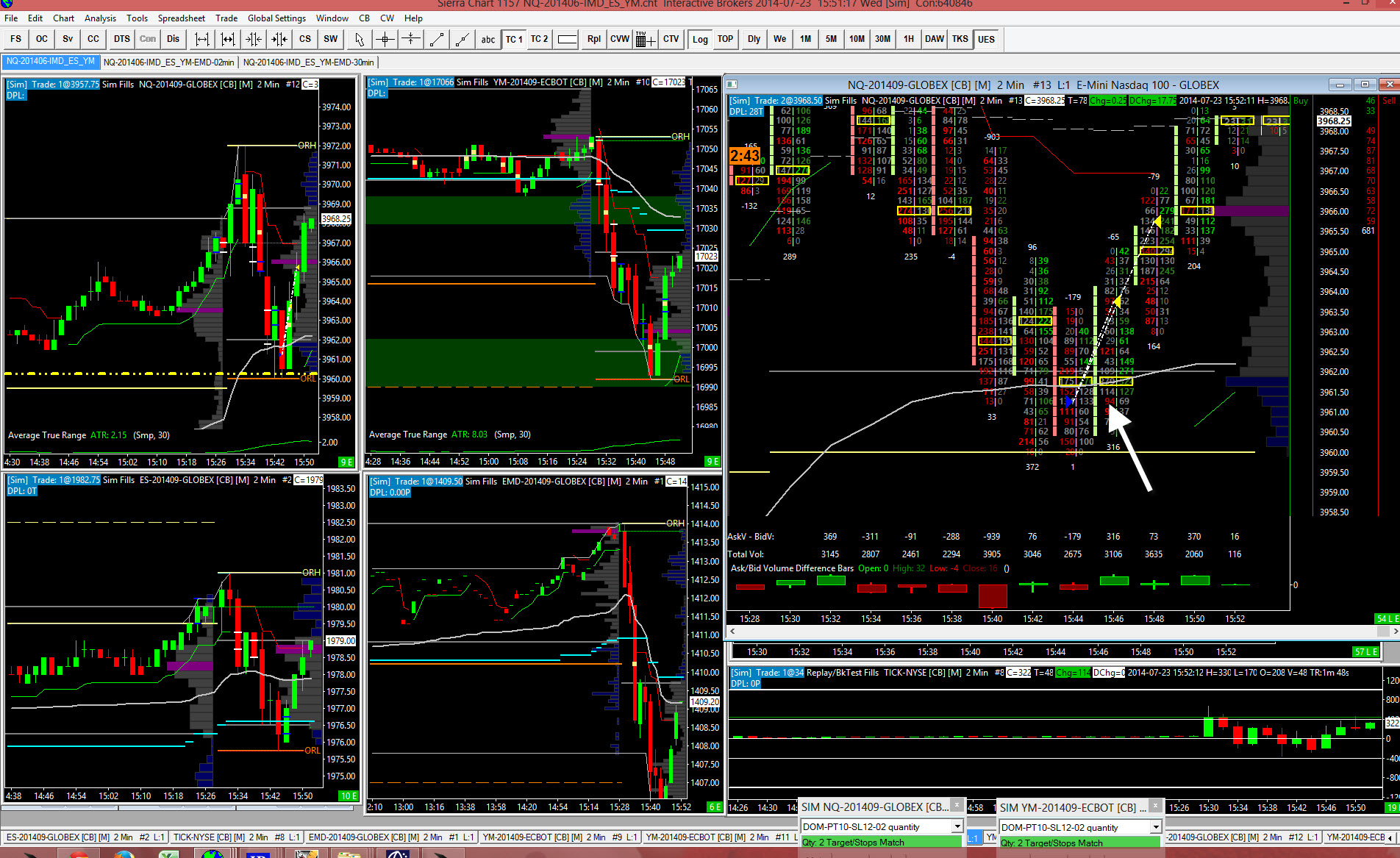
Task: Expand the SIM NQ DOM-PT10-SL12-02 quantity dropdown
Action: click(957, 826)
